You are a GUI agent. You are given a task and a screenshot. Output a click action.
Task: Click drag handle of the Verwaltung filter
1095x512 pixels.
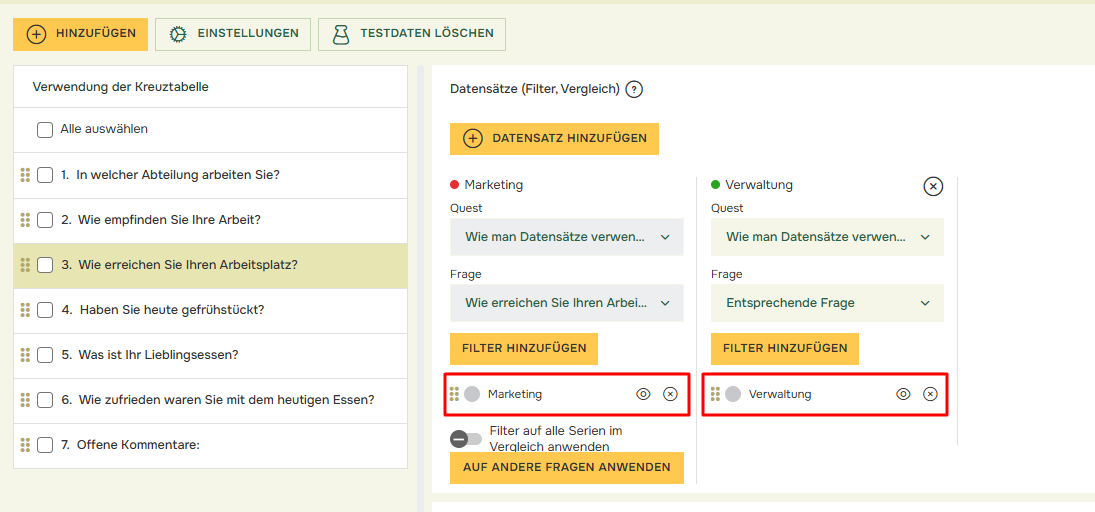click(715, 394)
